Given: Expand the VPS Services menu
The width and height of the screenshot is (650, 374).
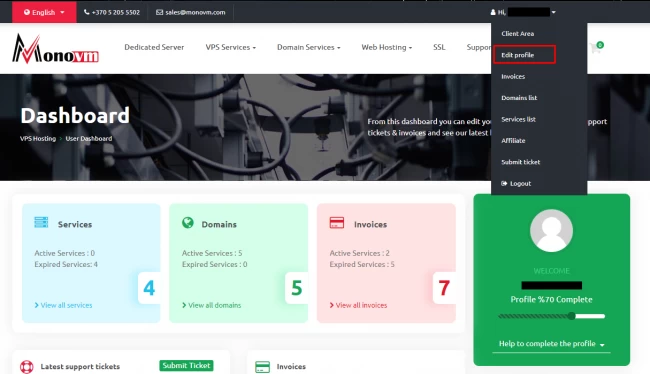Looking at the screenshot, I should tap(230, 47).
